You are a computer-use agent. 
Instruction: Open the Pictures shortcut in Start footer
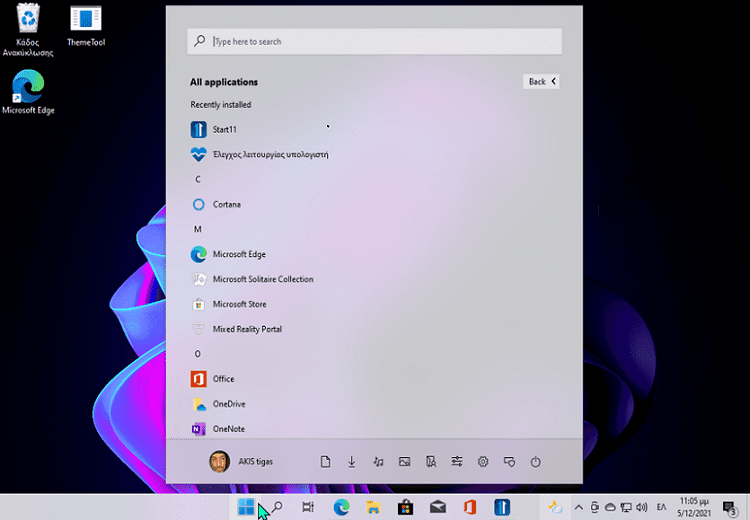point(404,462)
